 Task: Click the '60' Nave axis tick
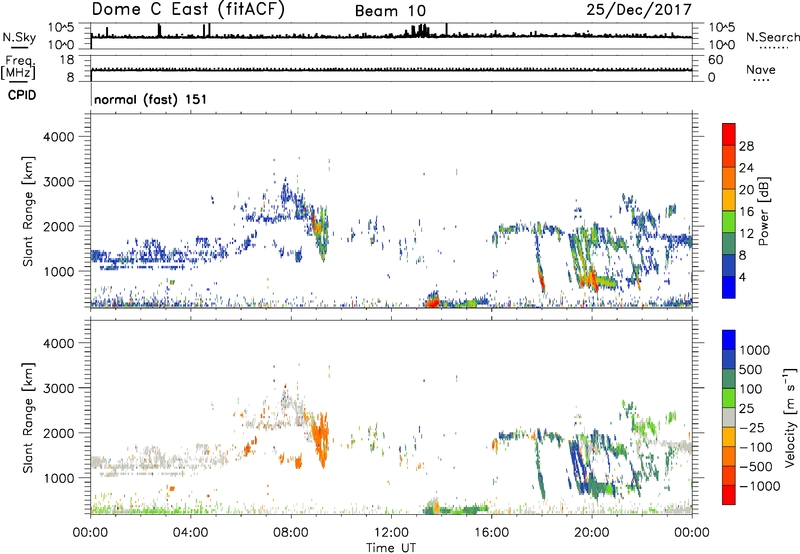(x=715, y=60)
